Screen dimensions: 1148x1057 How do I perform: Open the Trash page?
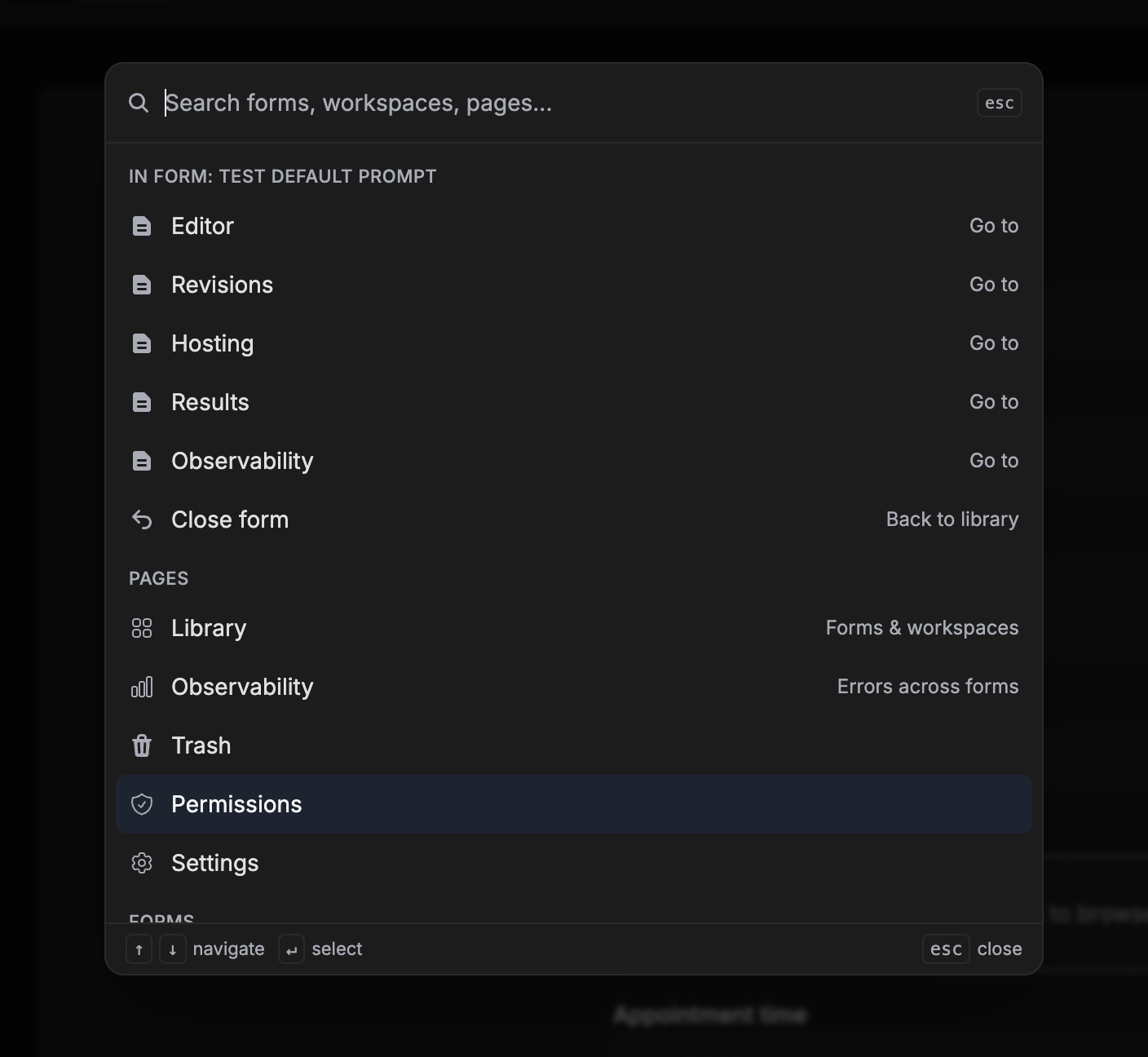pyautogui.click(x=574, y=745)
